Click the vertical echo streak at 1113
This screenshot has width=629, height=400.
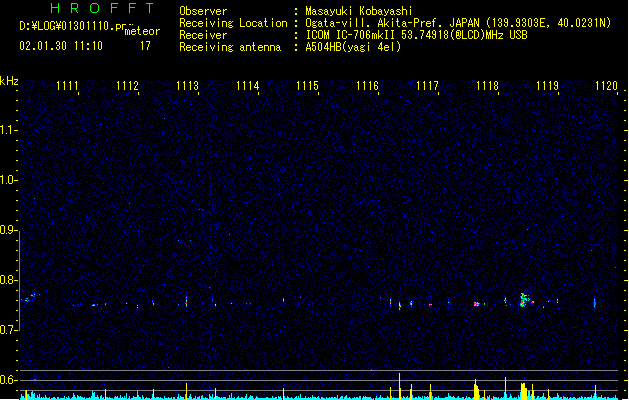tap(187, 300)
